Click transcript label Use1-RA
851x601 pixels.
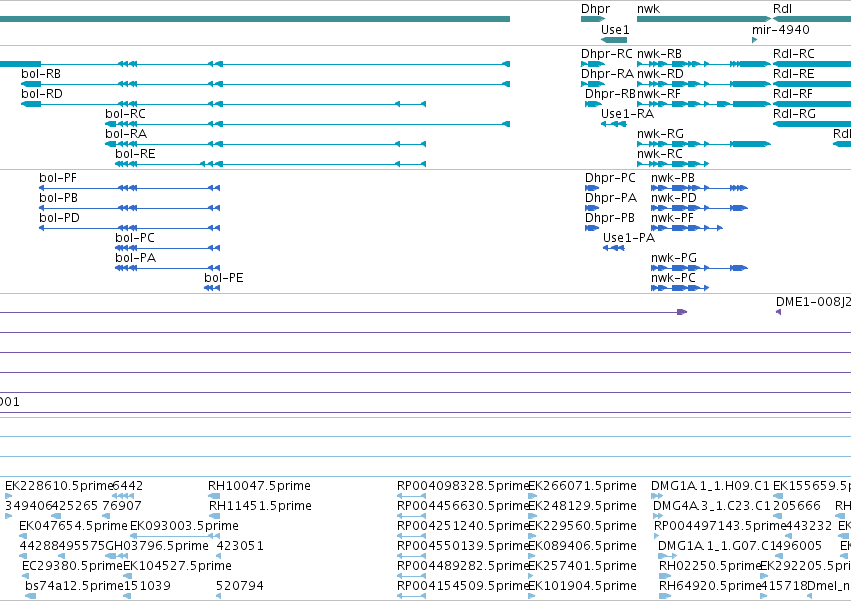point(627,114)
